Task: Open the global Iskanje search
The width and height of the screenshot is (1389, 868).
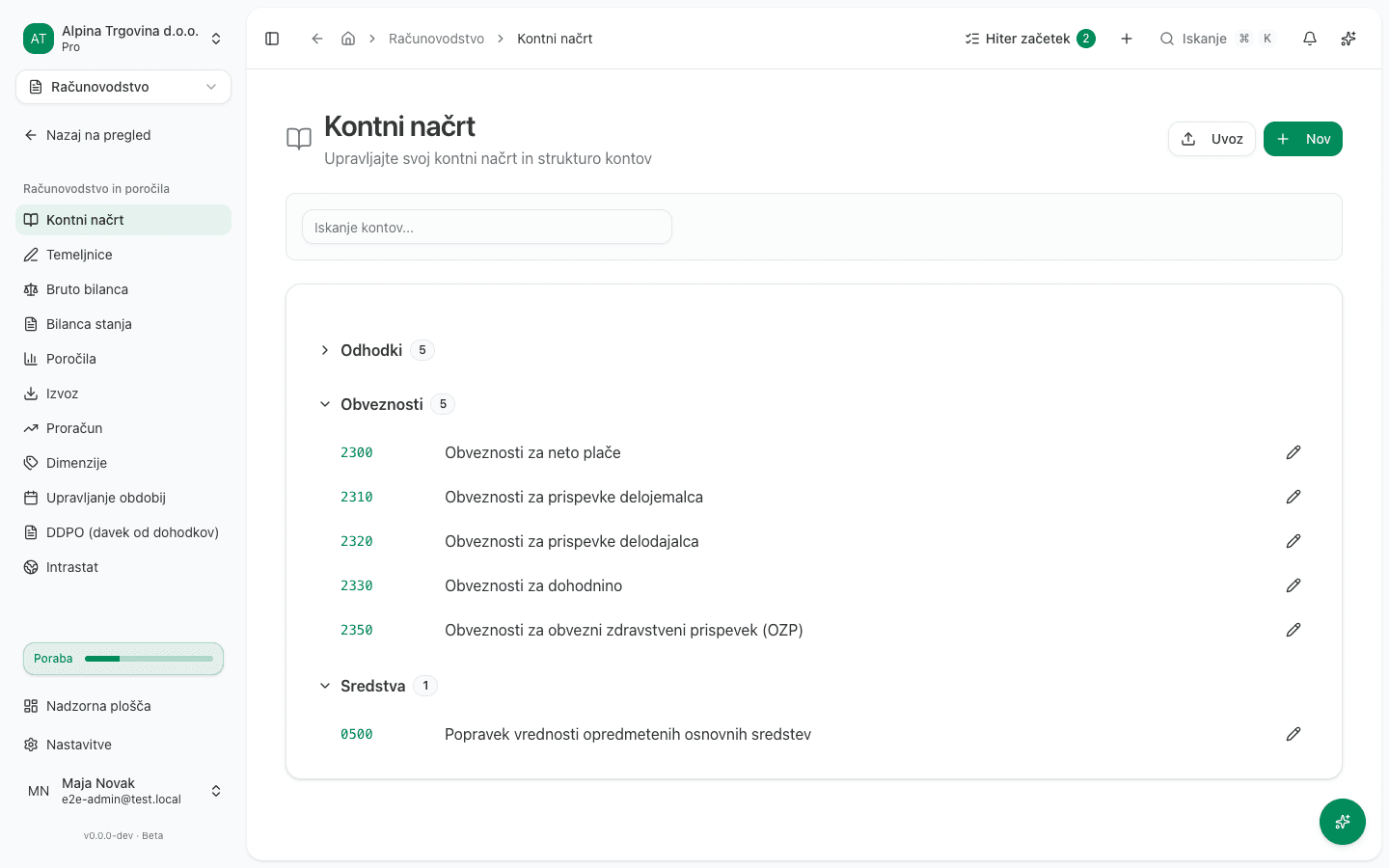Action: [x=1217, y=39]
